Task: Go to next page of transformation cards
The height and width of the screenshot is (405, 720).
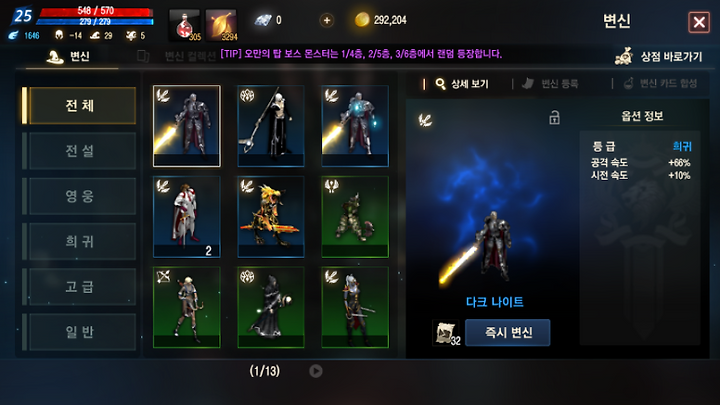Action: pos(315,371)
